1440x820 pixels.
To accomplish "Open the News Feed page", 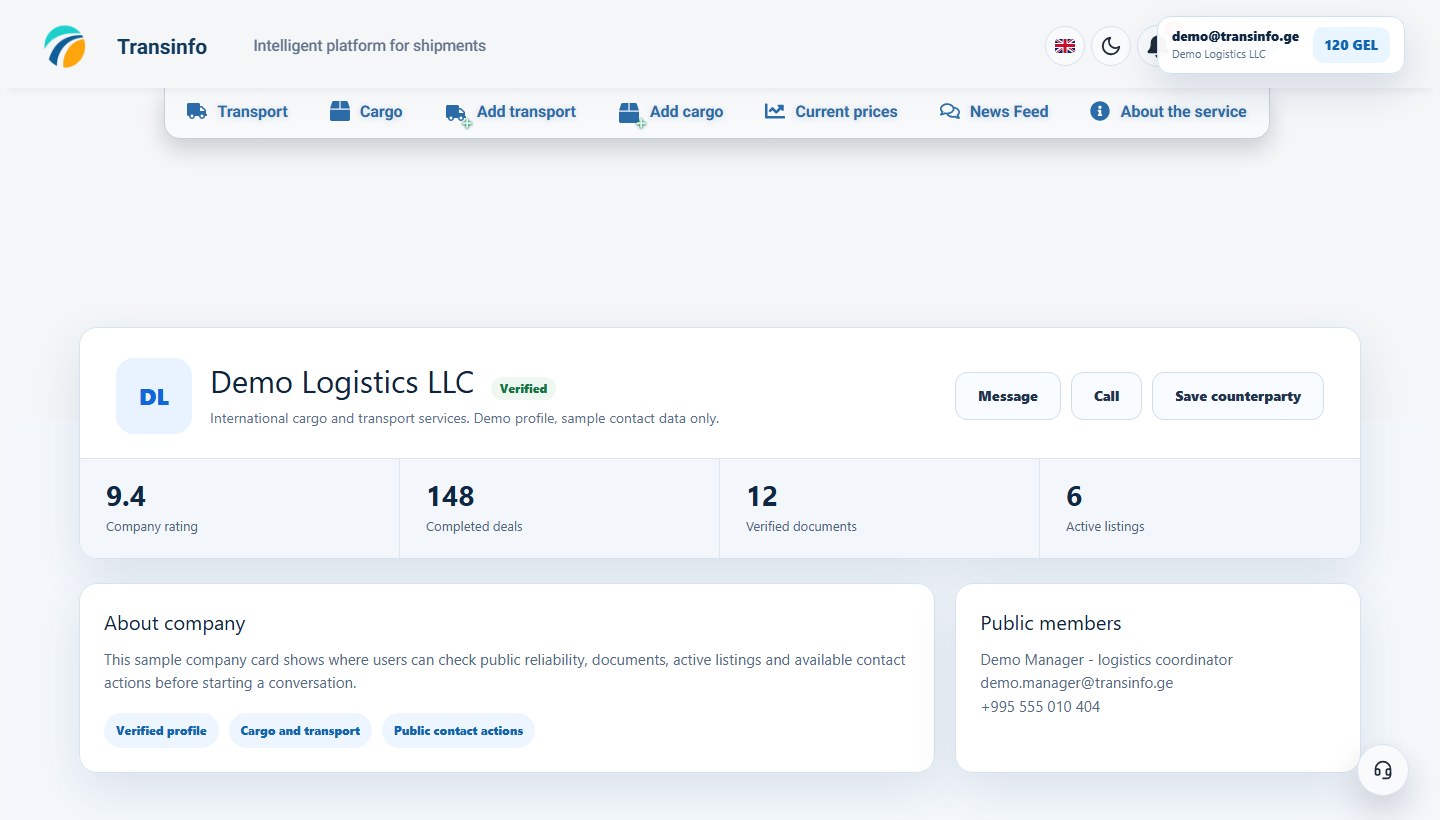I will point(994,111).
